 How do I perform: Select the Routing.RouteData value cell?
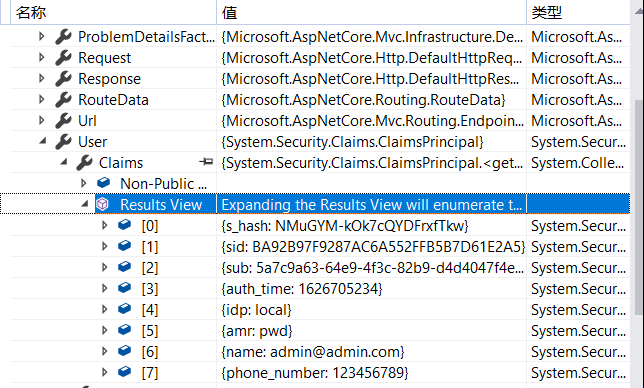[363, 100]
